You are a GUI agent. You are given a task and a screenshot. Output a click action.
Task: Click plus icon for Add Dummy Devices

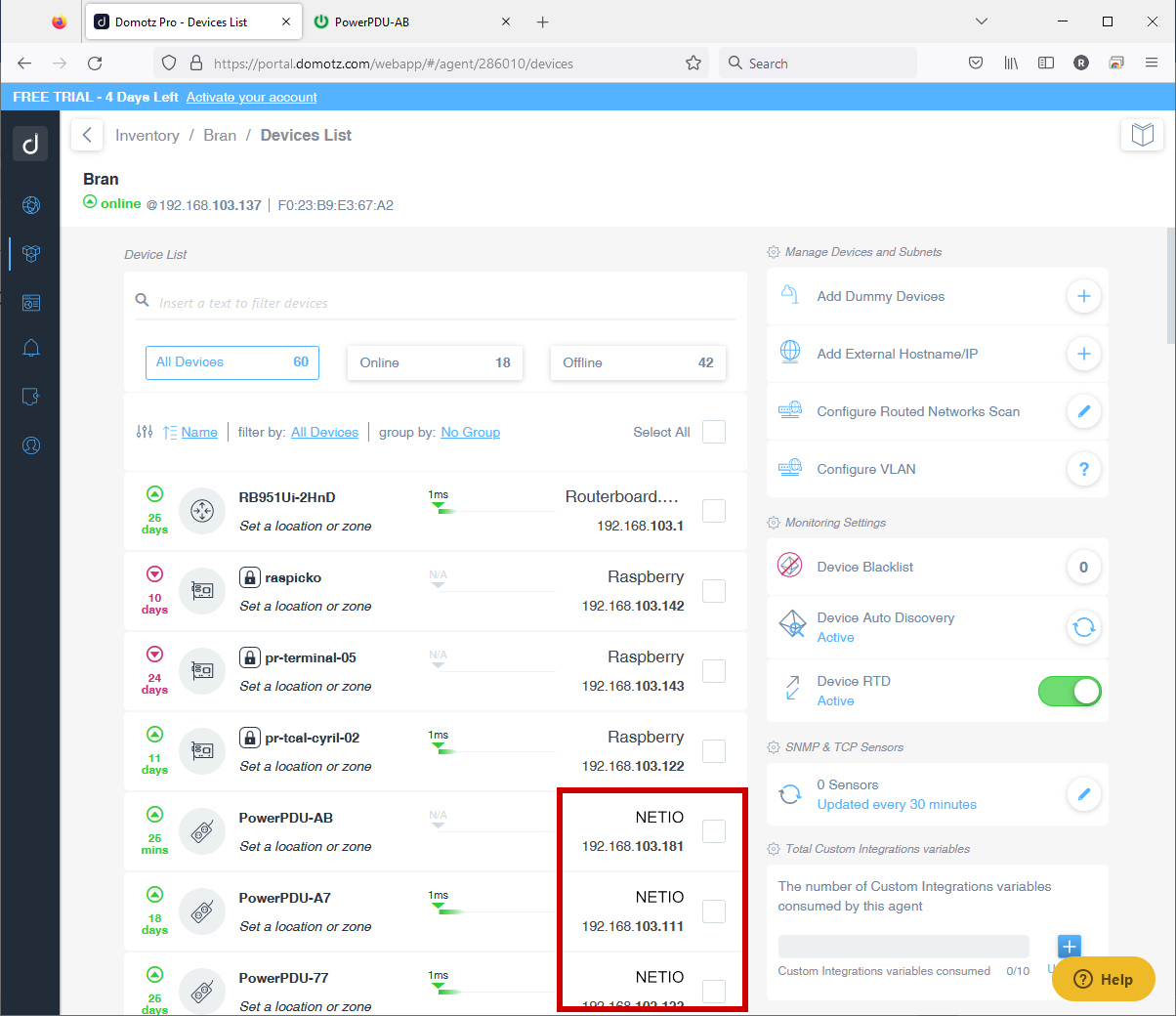(1083, 296)
